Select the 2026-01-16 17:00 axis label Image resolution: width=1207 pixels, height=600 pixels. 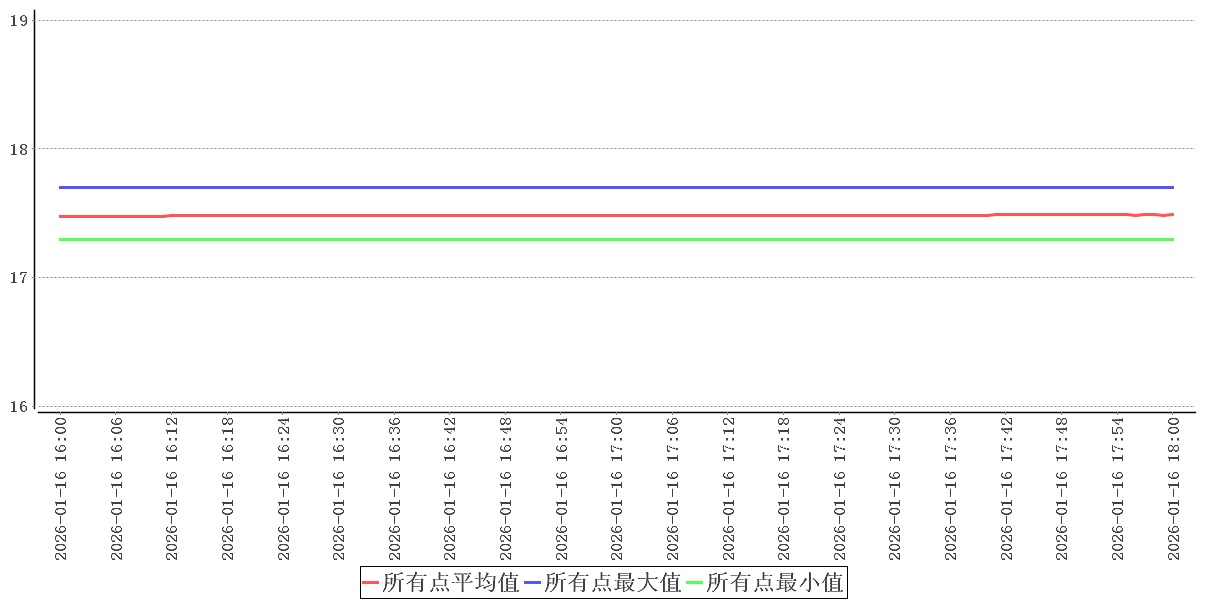point(618,489)
